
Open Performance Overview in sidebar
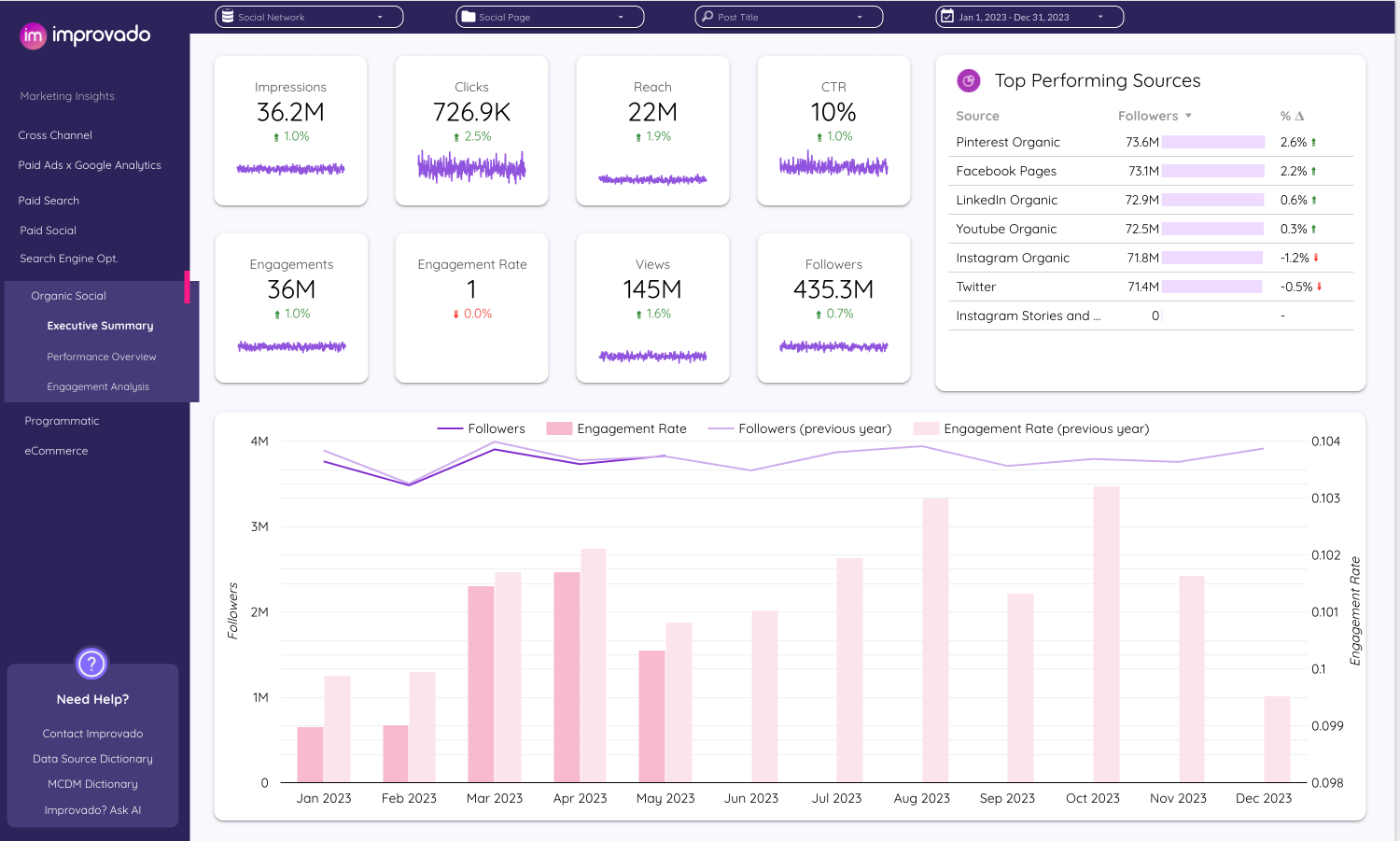[102, 357]
